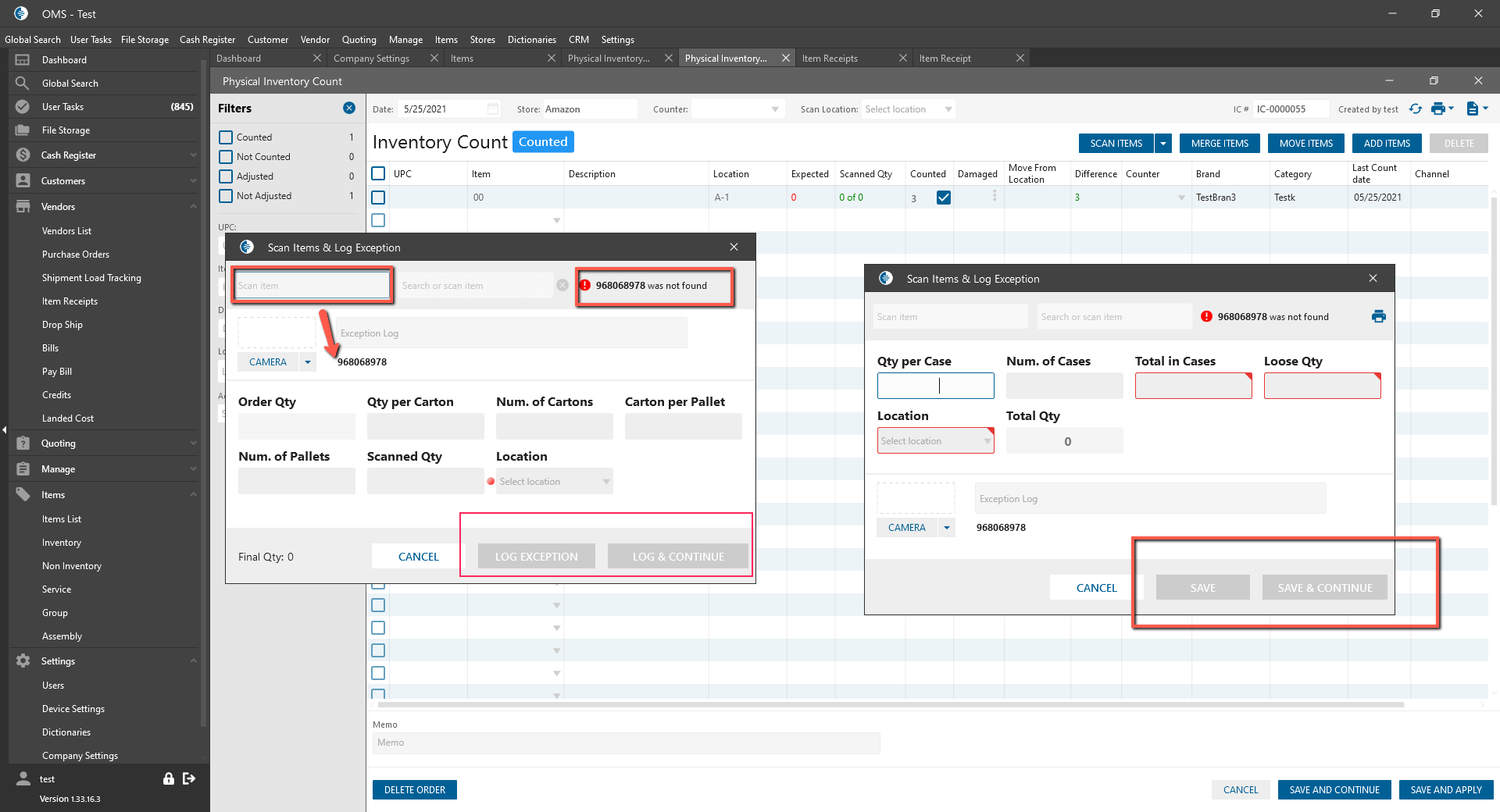Click the logout icon in the sidebar footer
The width and height of the screenshot is (1500, 812).
189,778
